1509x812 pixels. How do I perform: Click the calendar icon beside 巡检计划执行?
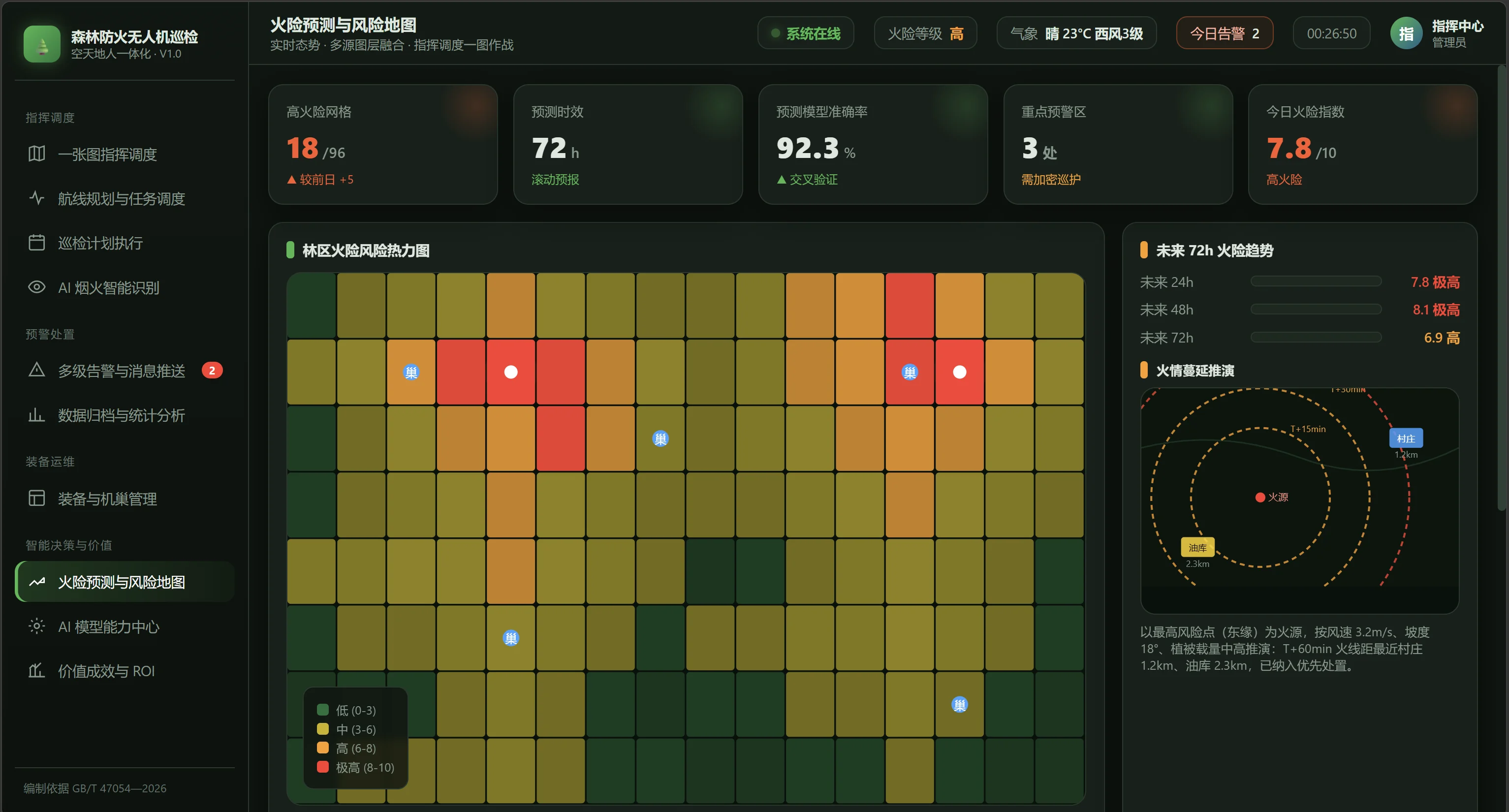[36, 243]
